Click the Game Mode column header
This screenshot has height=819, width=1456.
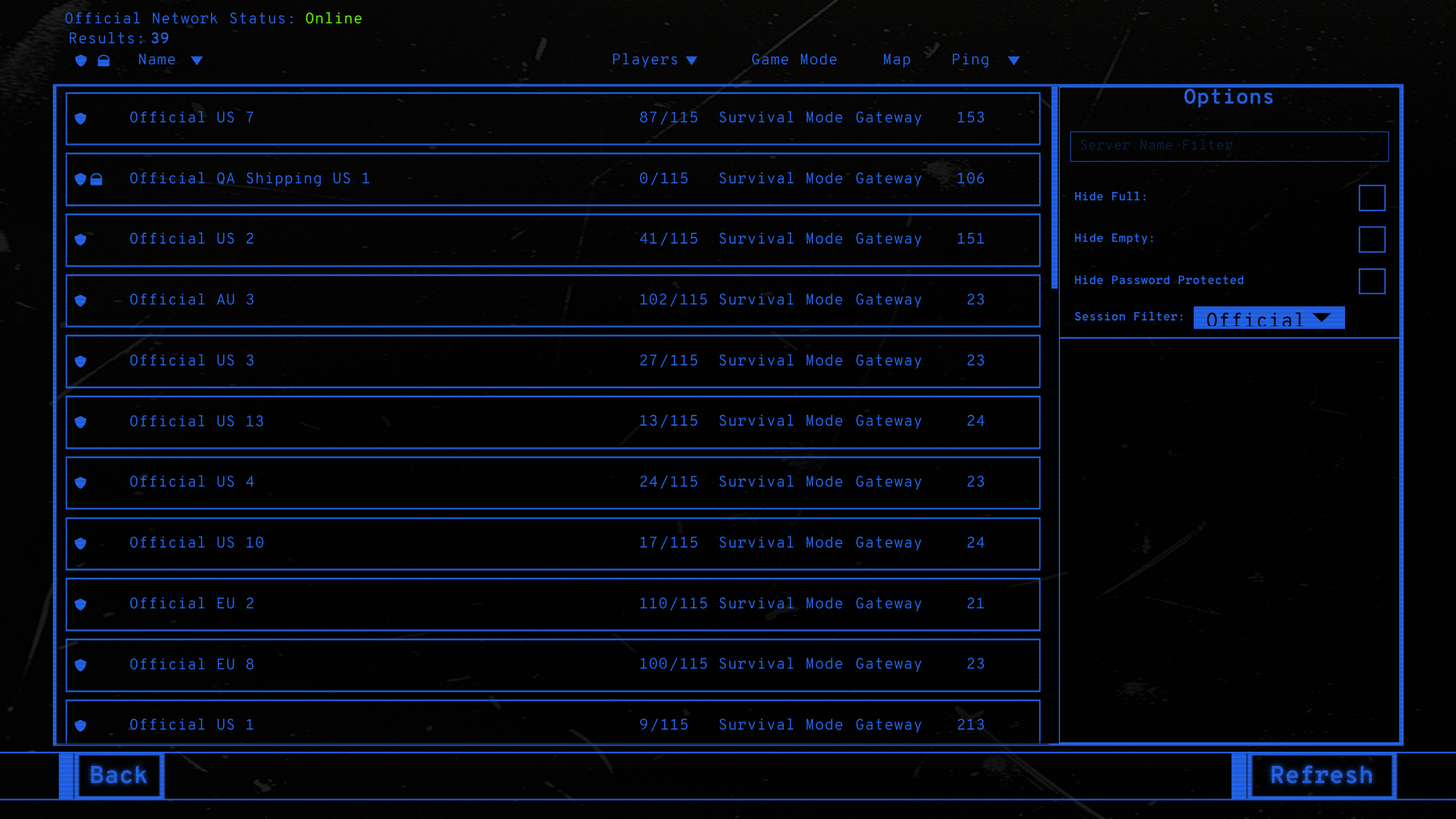click(794, 59)
